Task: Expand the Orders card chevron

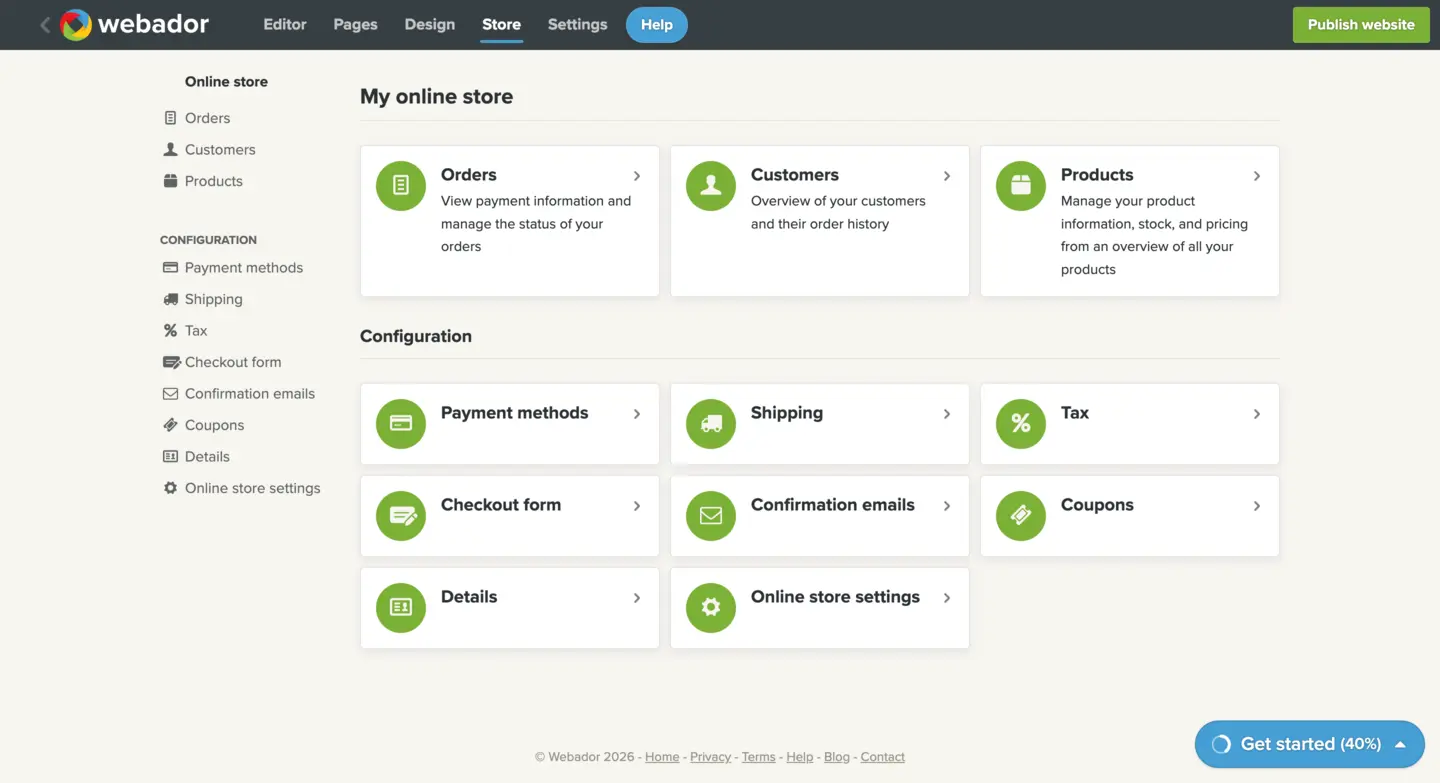Action: 637,175
